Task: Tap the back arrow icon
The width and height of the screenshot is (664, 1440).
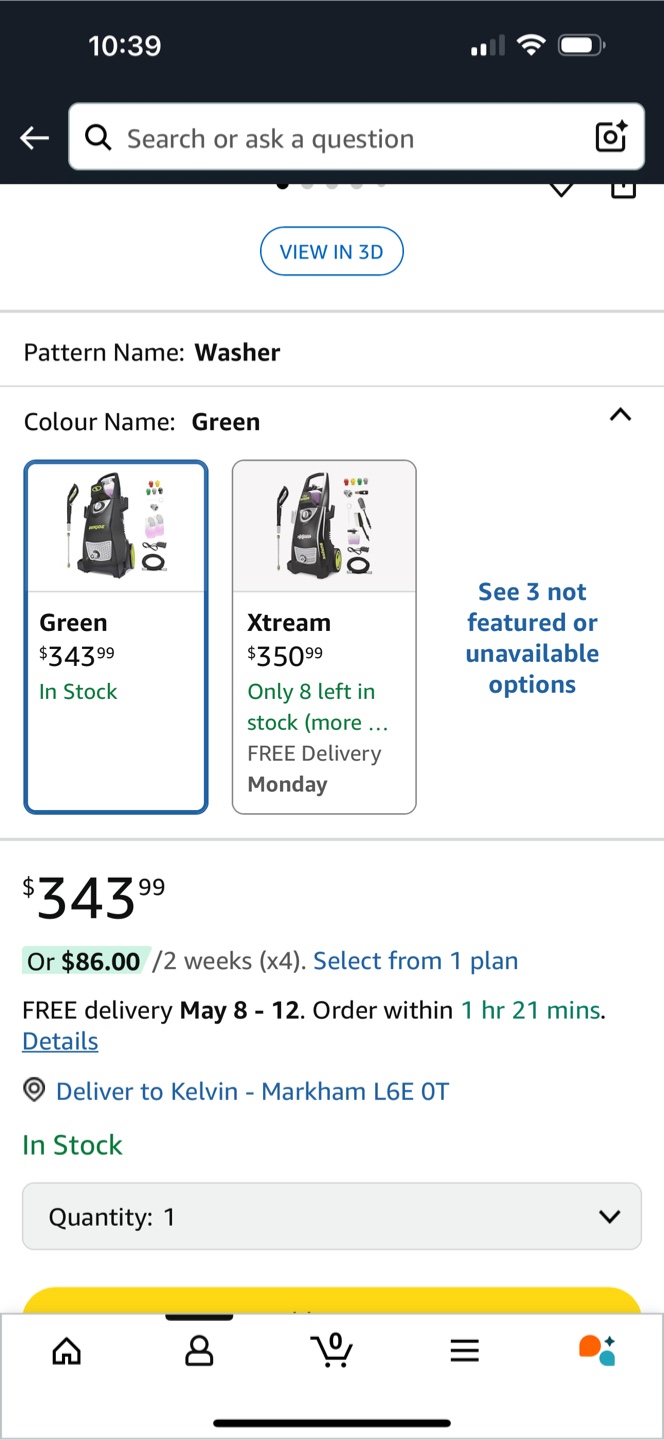Action: click(x=35, y=138)
